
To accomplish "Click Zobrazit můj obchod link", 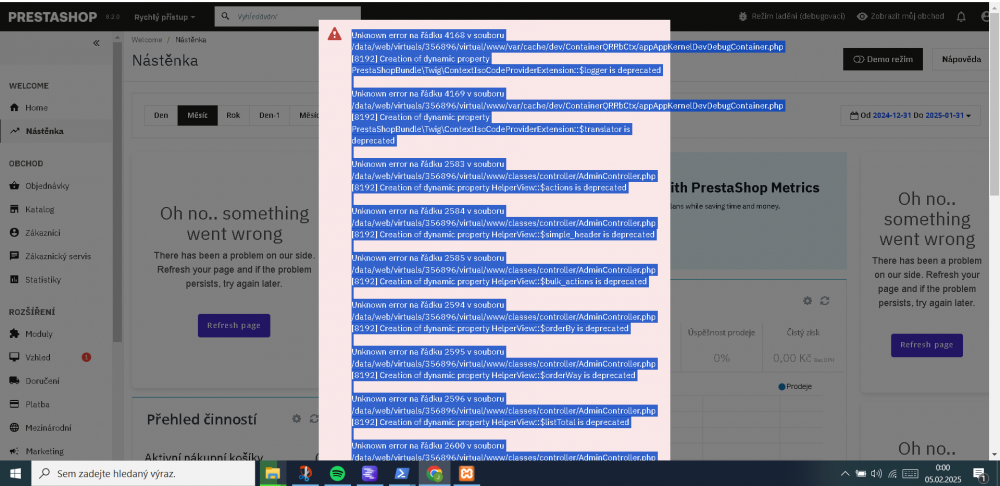I will [x=902, y=17].
